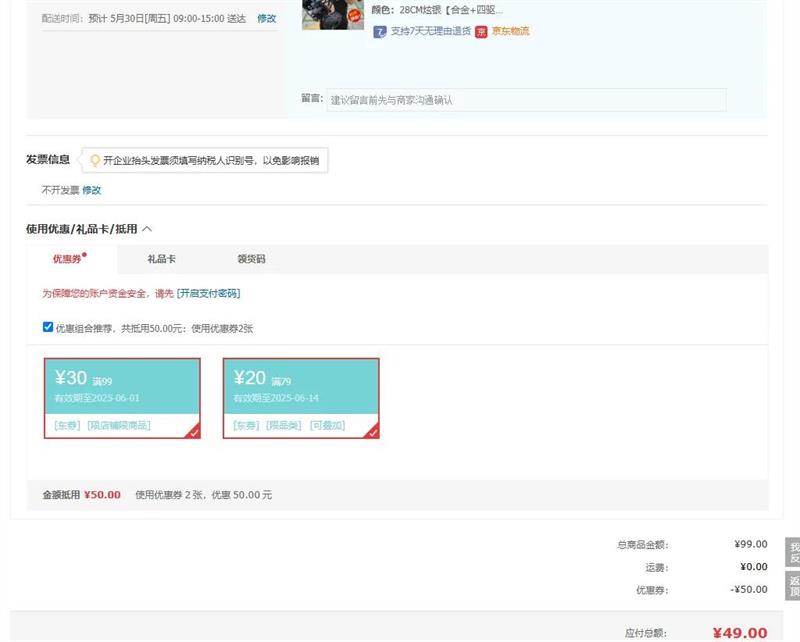Collapse the 使用优惠/礼品卡/抵用 section
800x642 pixels.
147,229
